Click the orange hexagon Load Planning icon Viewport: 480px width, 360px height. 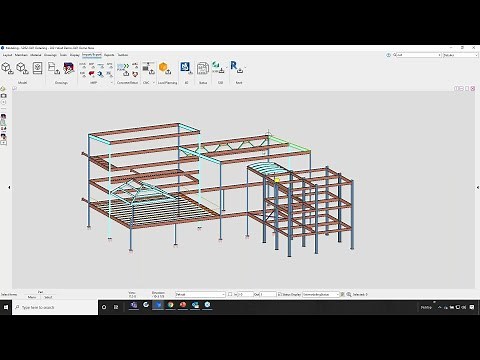click(x=165, y=68)
